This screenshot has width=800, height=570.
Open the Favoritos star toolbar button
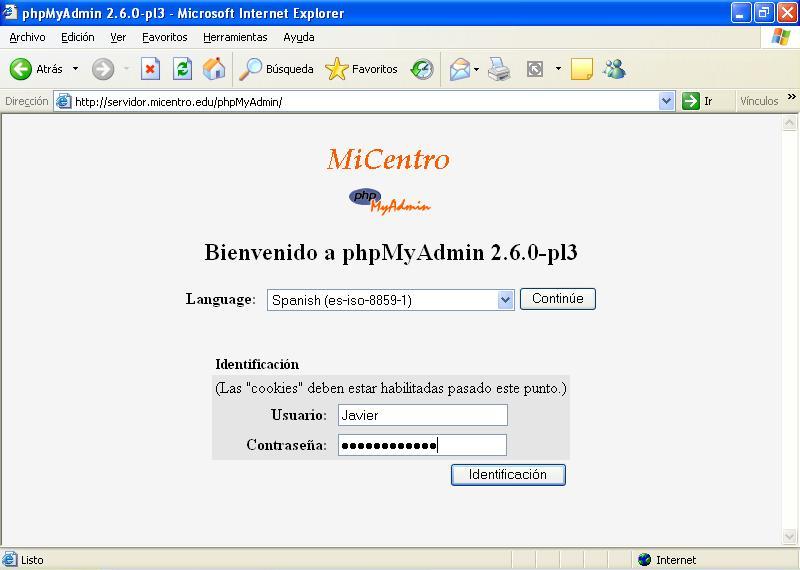362,69
